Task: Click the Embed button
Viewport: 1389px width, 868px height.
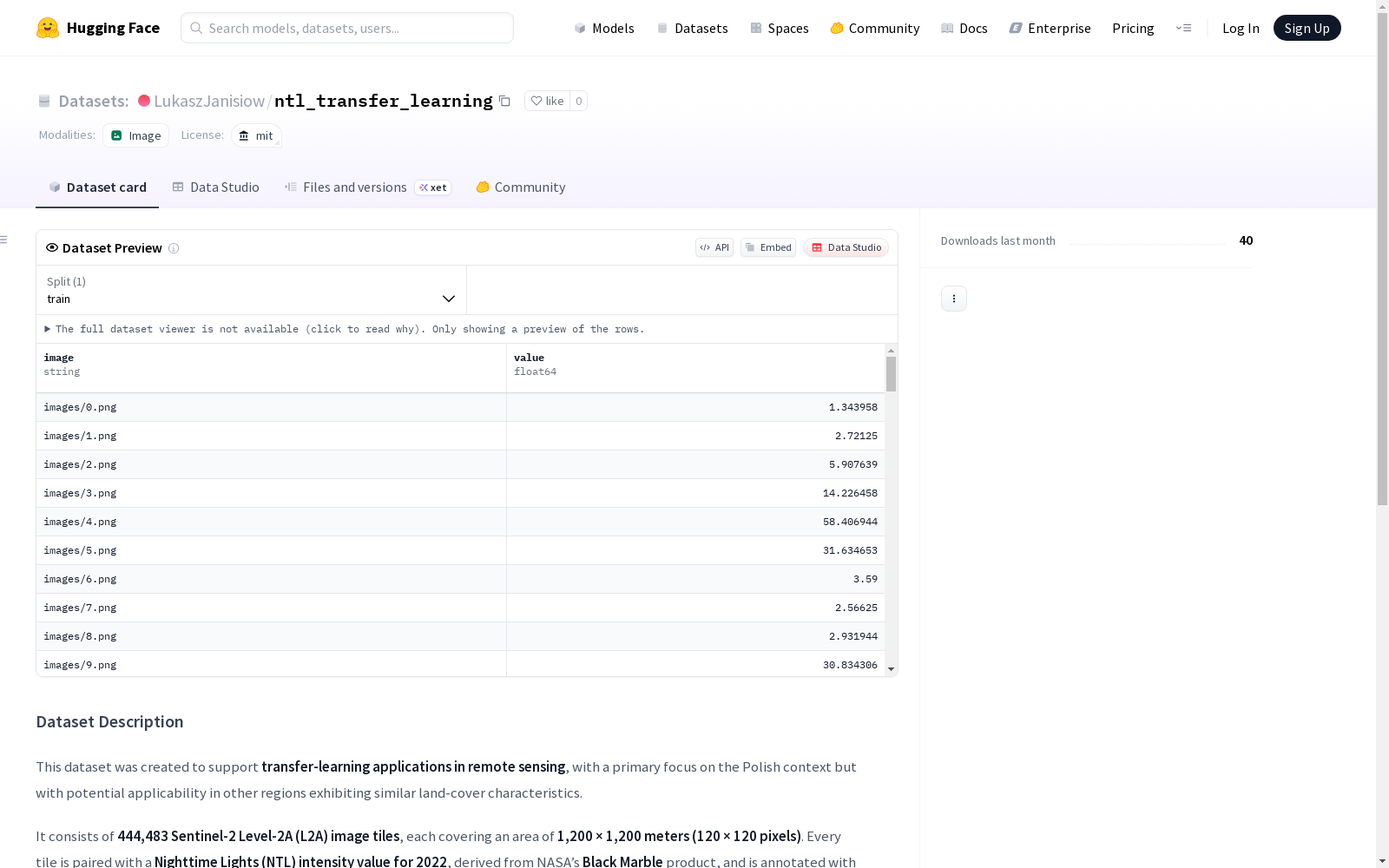Action: coord(768,247)
